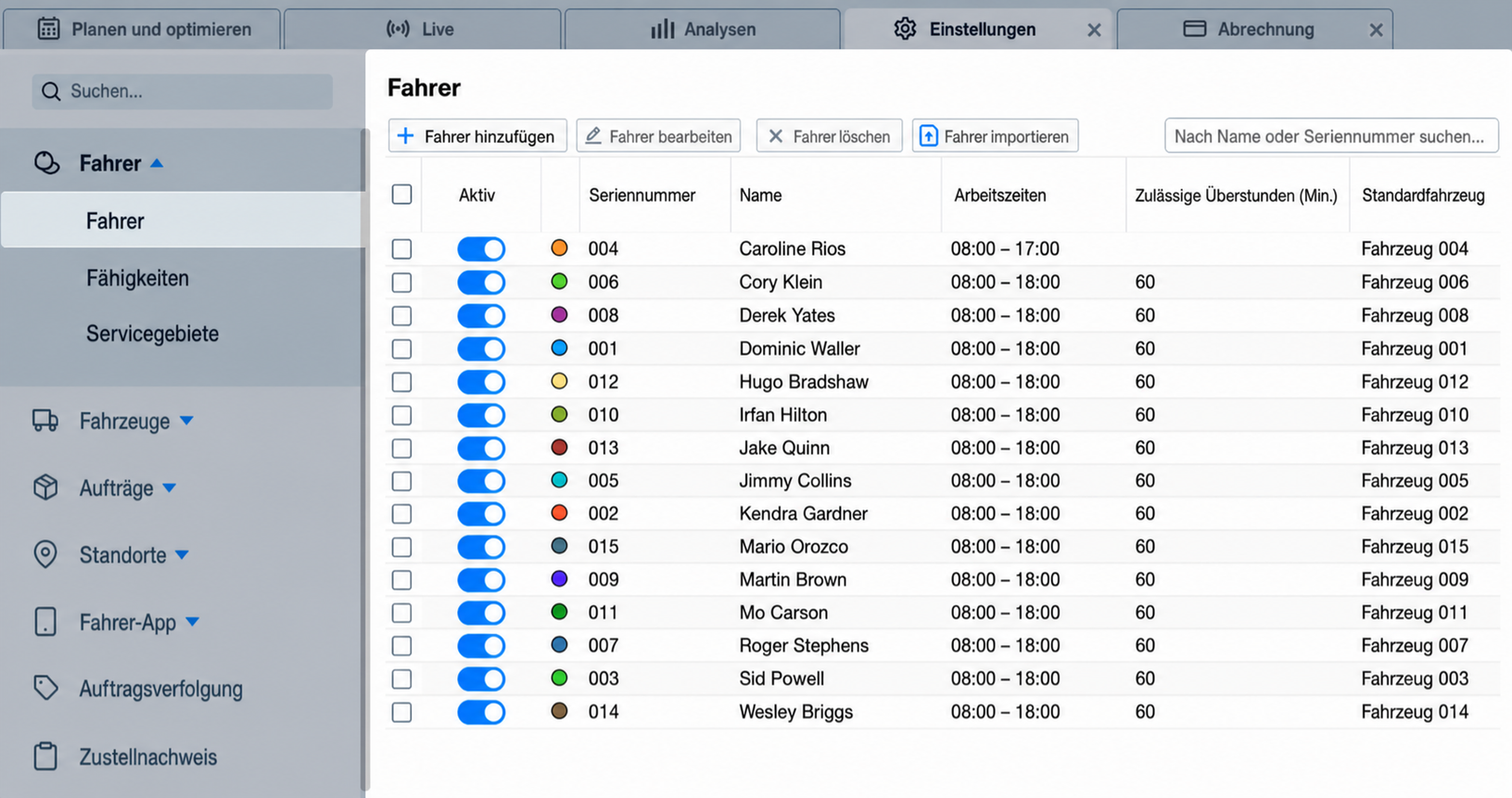Click the Aufträge package box icon
This screenshot has height=798, width=1512.
[45, 488]
